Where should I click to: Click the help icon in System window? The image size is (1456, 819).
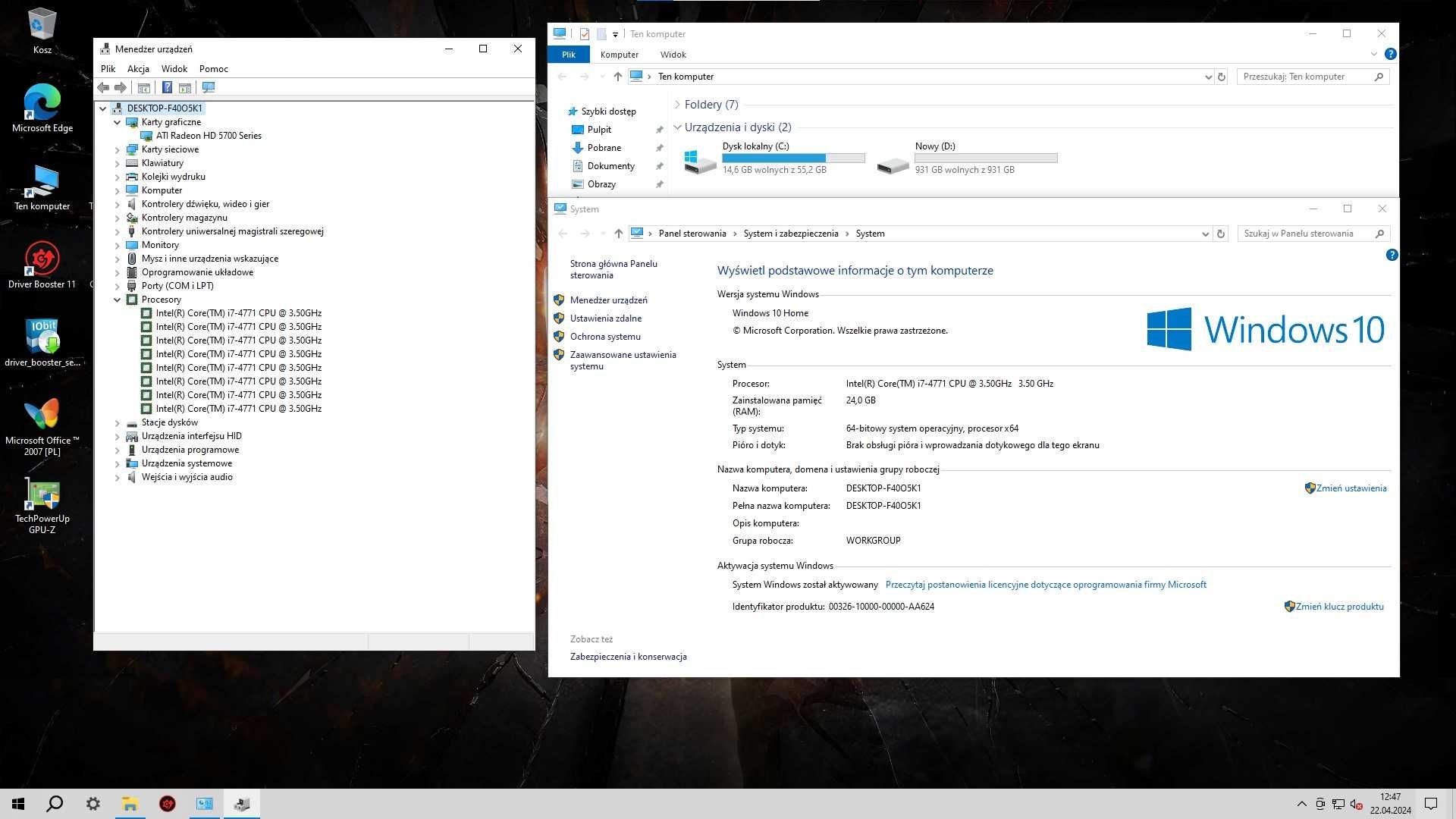(1392, 255)
